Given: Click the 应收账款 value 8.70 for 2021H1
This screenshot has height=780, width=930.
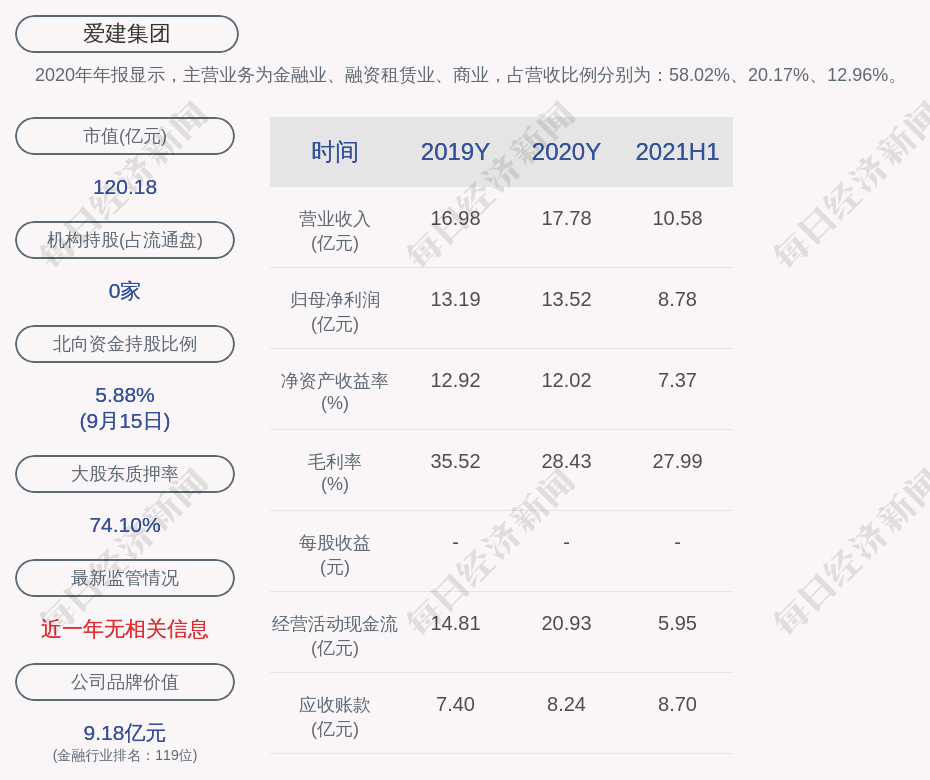Looking at the screenshot, I should pyautogui.click(x=677, y=704).
